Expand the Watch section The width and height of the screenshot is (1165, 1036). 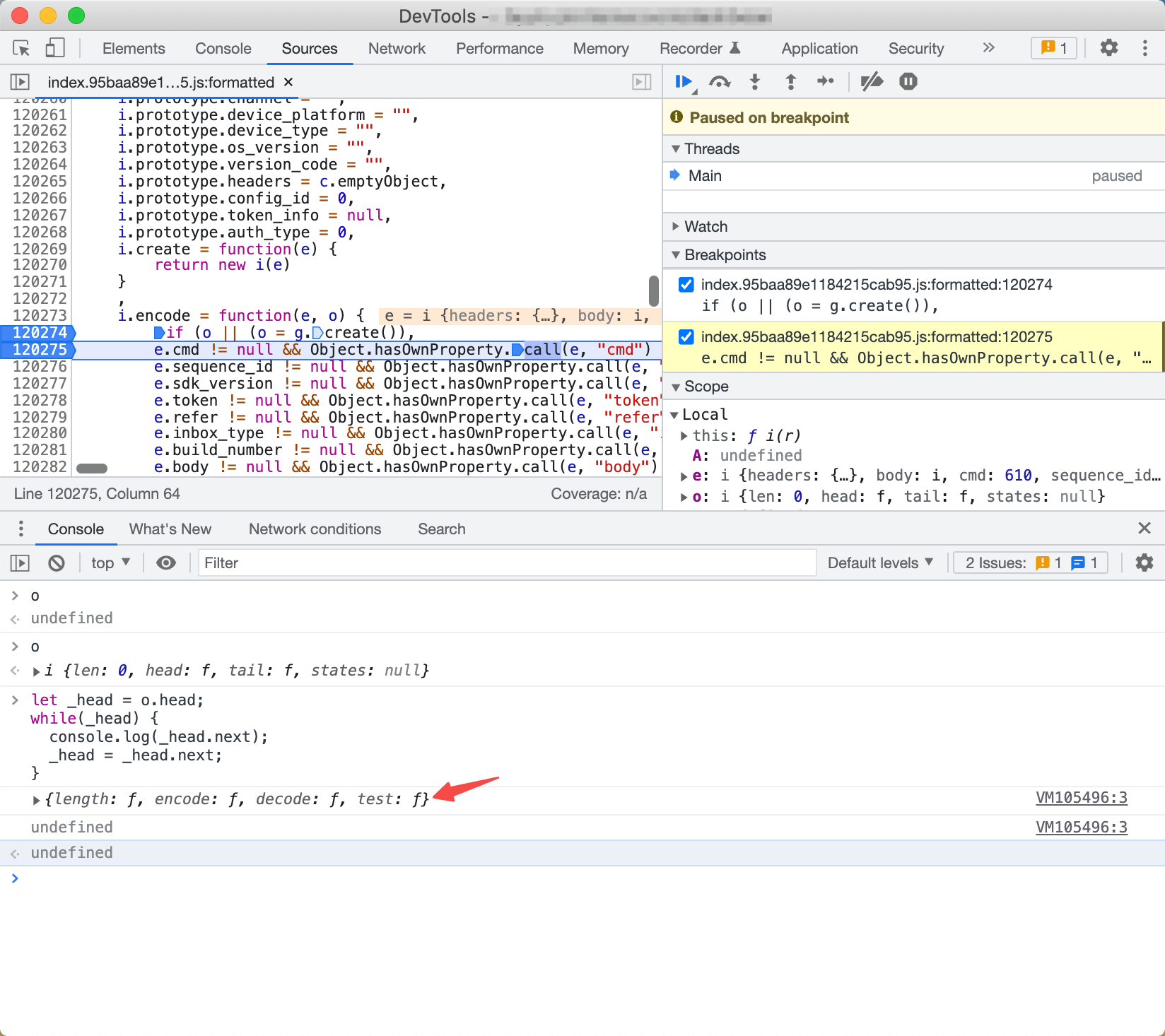coord(676,226)
